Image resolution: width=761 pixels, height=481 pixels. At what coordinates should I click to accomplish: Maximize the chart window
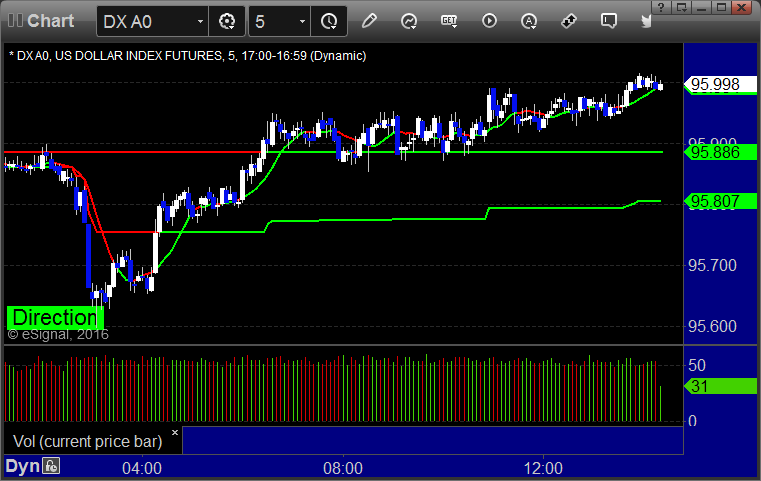coord(721,7)
